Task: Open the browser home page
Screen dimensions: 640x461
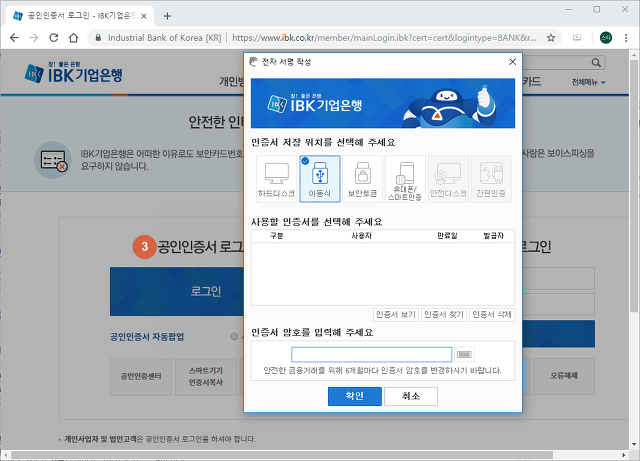Action: click(x=73, y=38)
